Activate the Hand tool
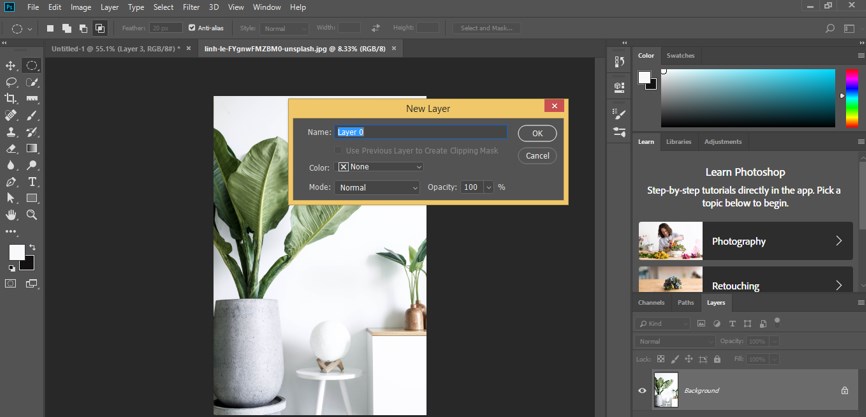Screen dimensions: 866x417 pyautogui.click(x=11, y=214)
